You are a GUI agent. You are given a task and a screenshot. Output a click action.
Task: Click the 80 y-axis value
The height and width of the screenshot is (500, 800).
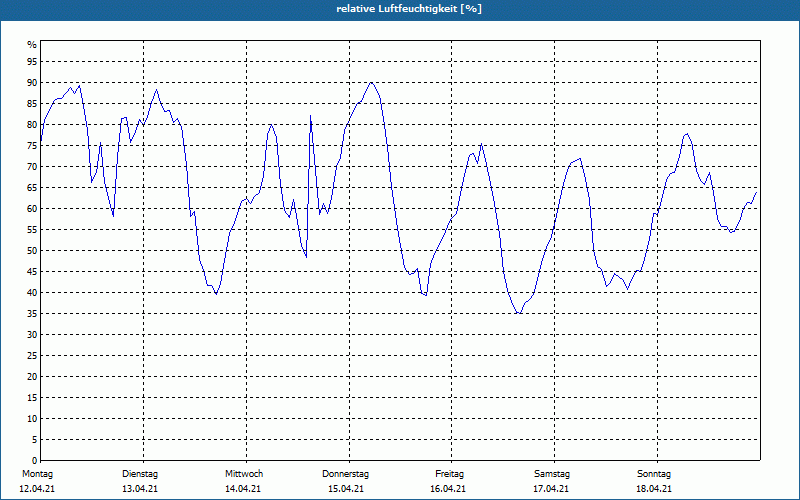coord(32,124)
